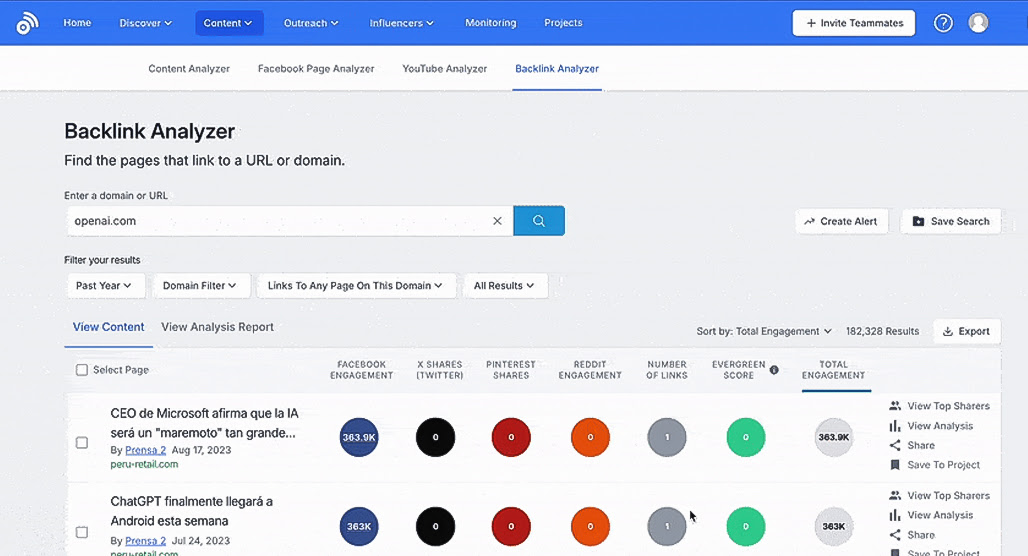1028x556 pixels.
Task: Clear the domain search field with X
Action: 497,221
